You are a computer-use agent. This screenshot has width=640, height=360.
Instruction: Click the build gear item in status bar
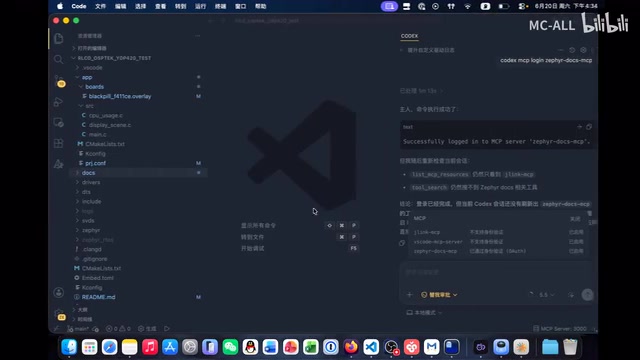point(147,329)
